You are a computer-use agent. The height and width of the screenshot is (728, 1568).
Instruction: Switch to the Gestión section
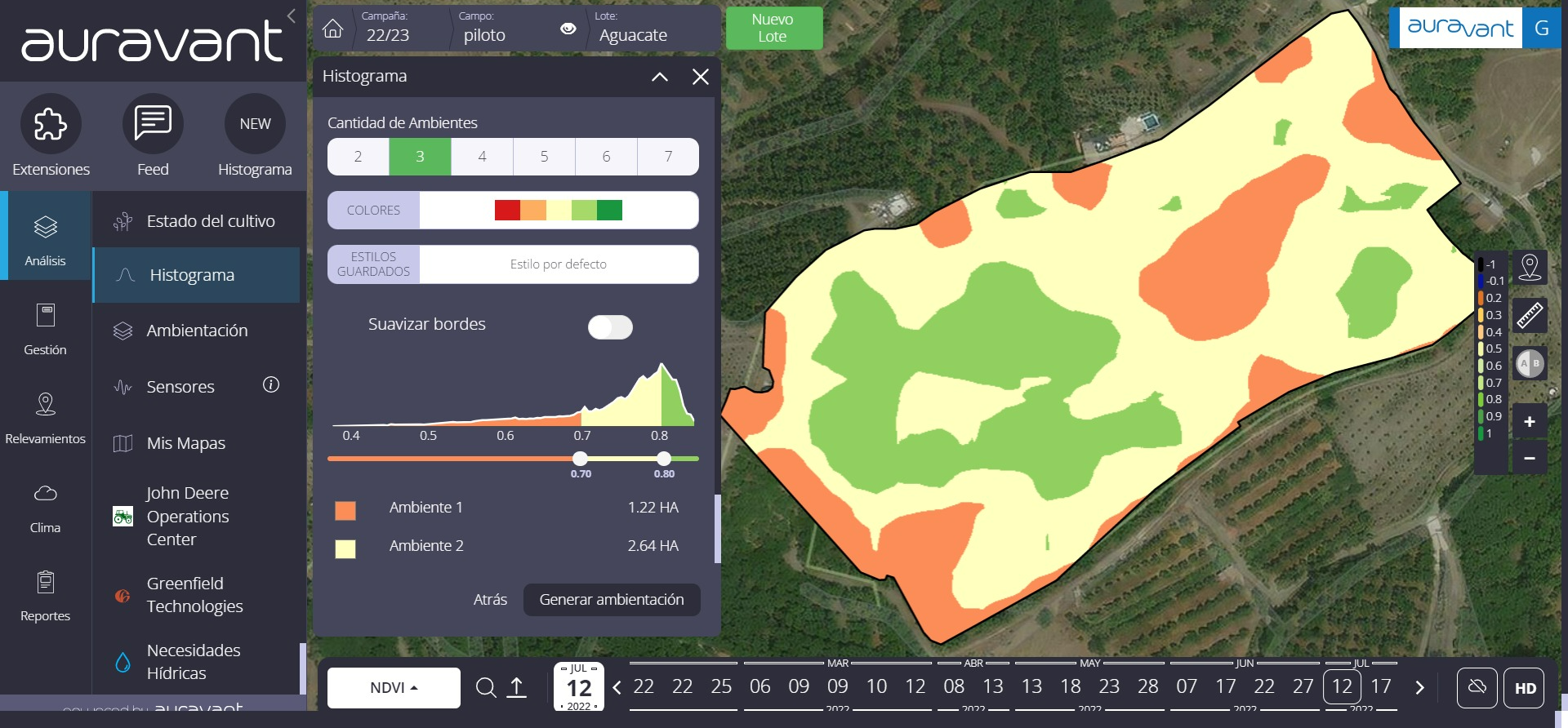coord(46,326)
